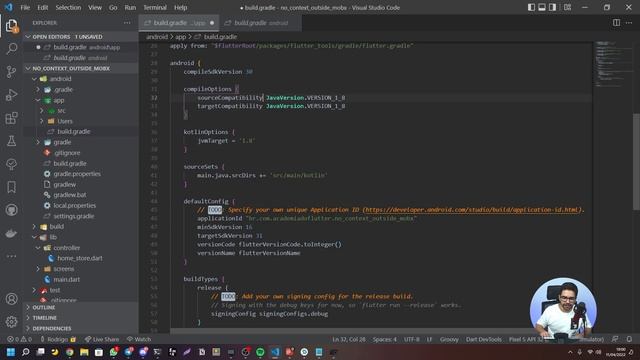
Task: Open the Extensions view
Action: [11, 118]
